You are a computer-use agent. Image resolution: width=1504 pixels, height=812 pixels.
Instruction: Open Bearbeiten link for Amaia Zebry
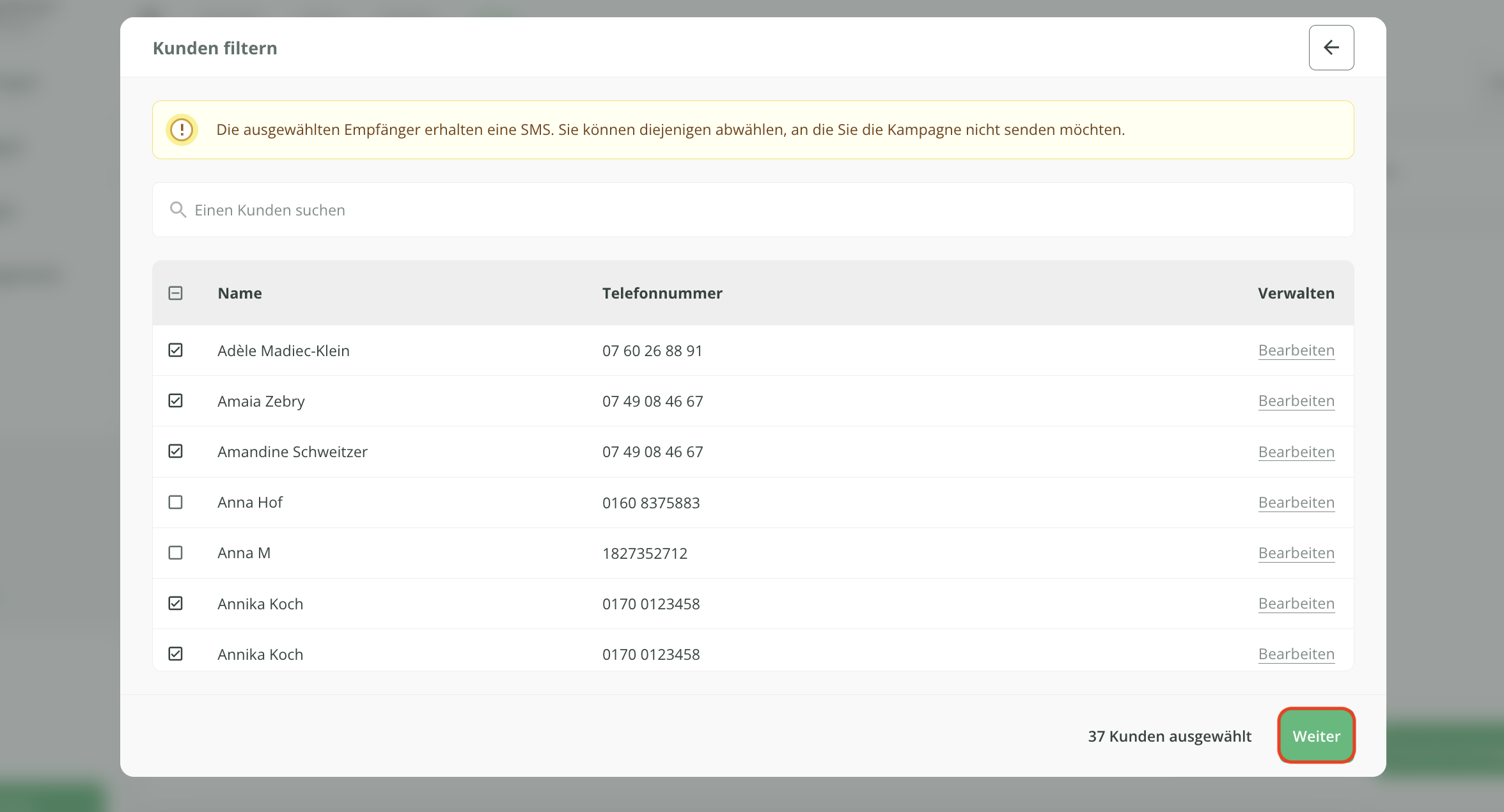(x=1296, y=401)
